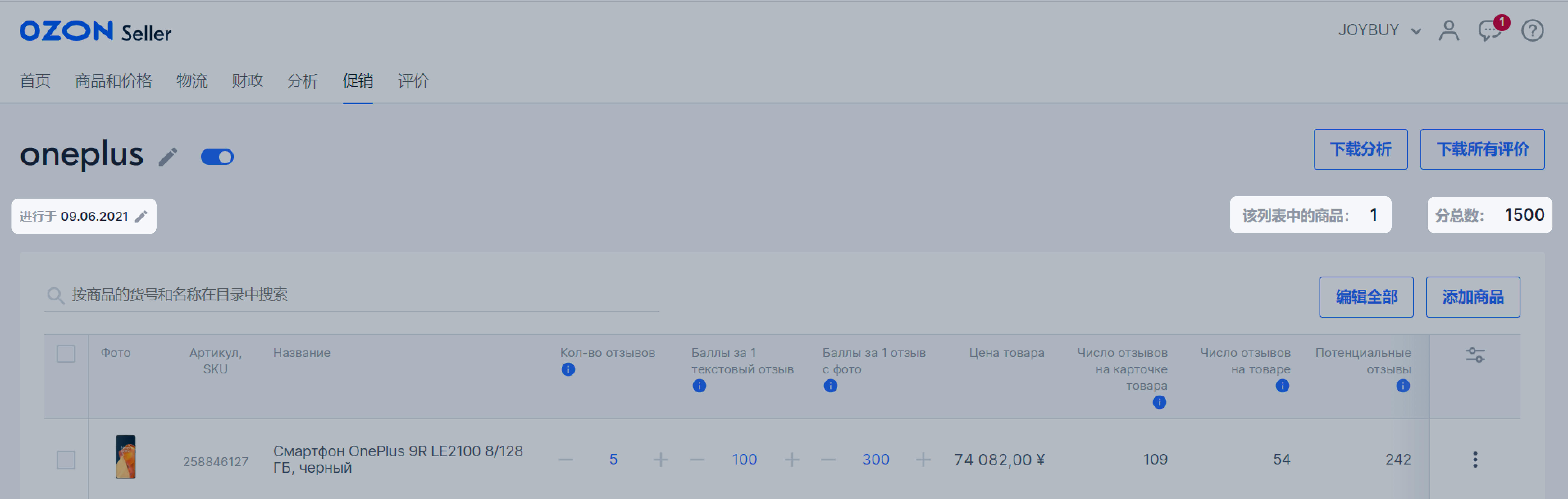Decrease review count minus button

point(566,459)
